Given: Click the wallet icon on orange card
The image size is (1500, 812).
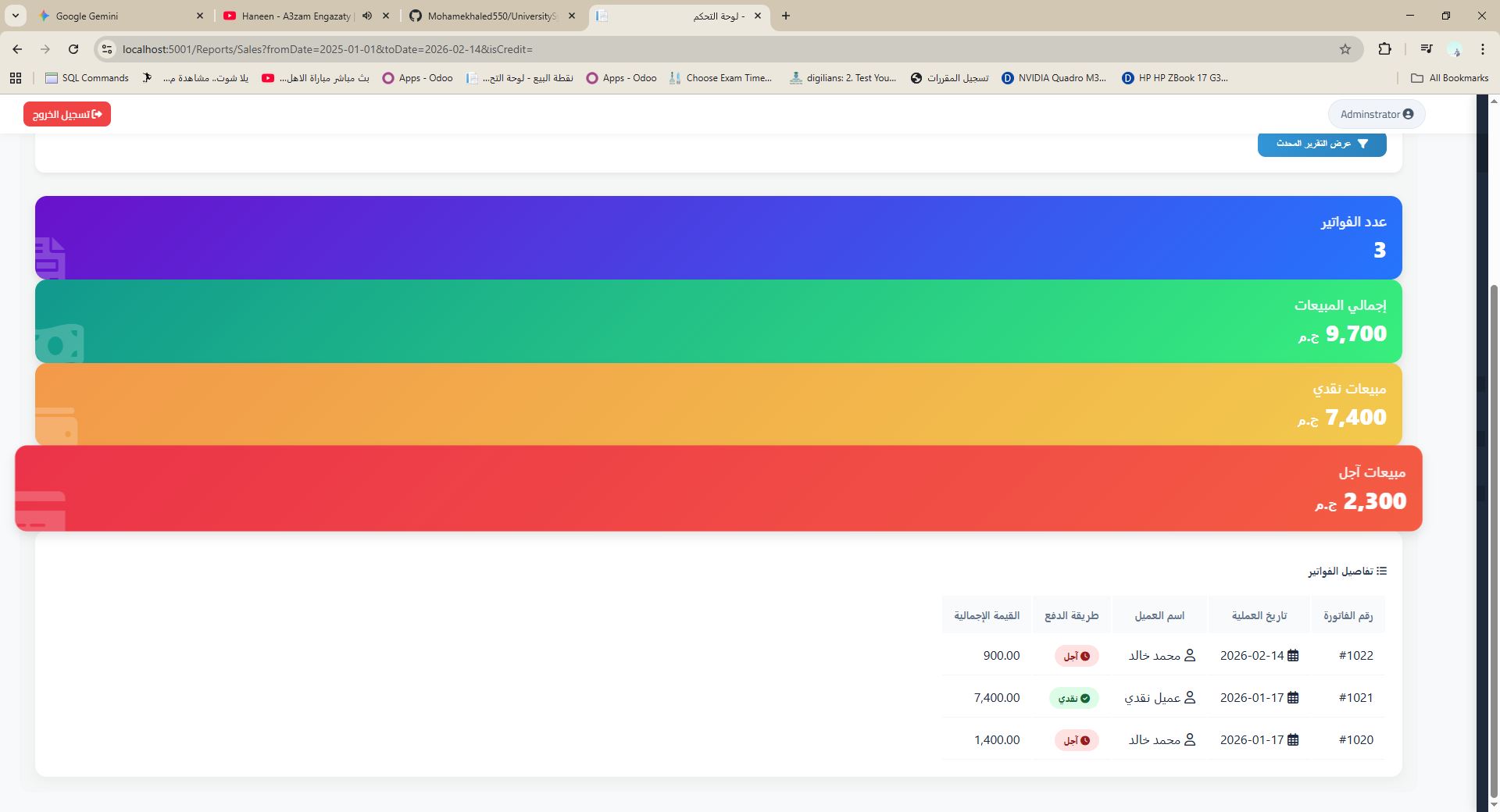Looking at the screenshot, I should click(56, 426).
